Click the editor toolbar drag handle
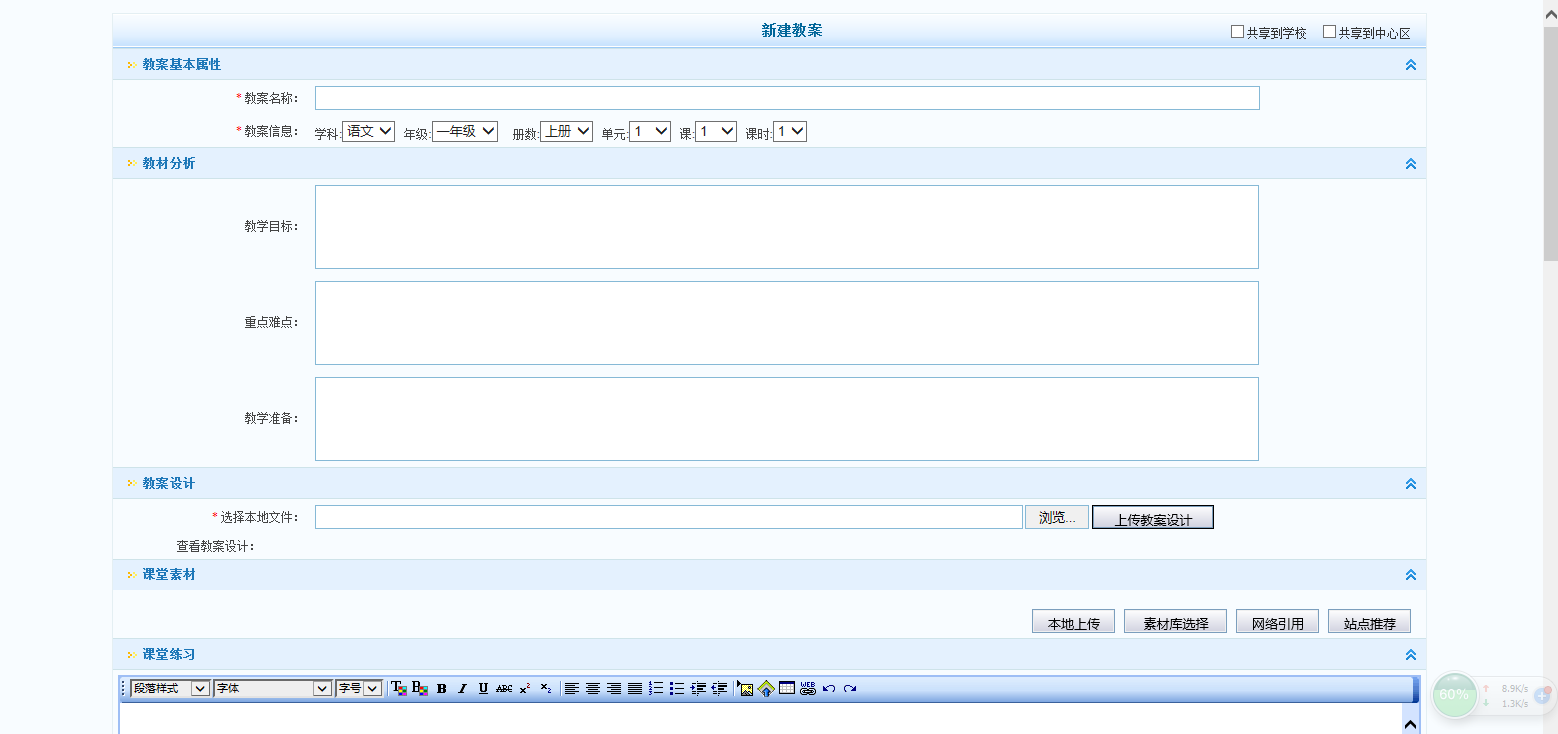This screenshot has height=734, width=1558. [x=124, y=688]
